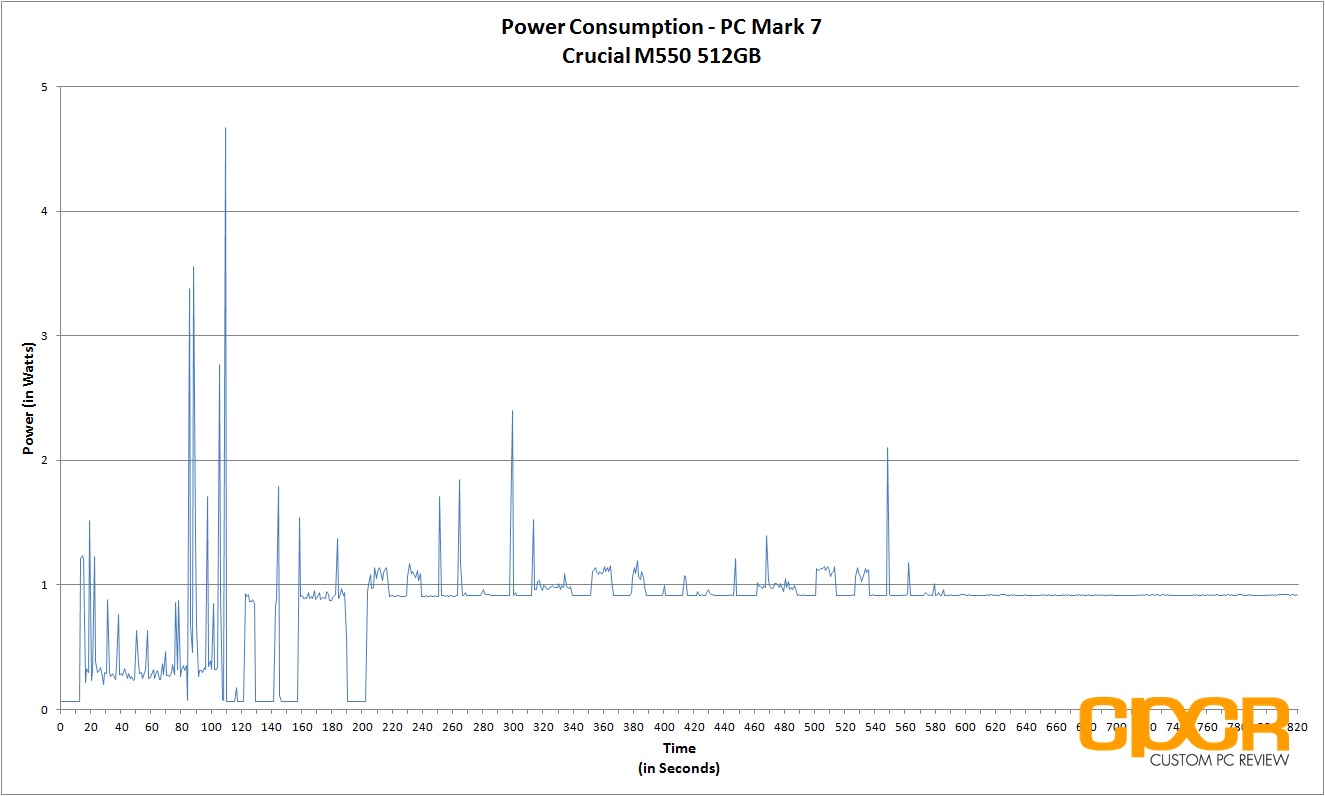Click the 'Time' x-axis label

pyautogui.click(x=679, y=748)
